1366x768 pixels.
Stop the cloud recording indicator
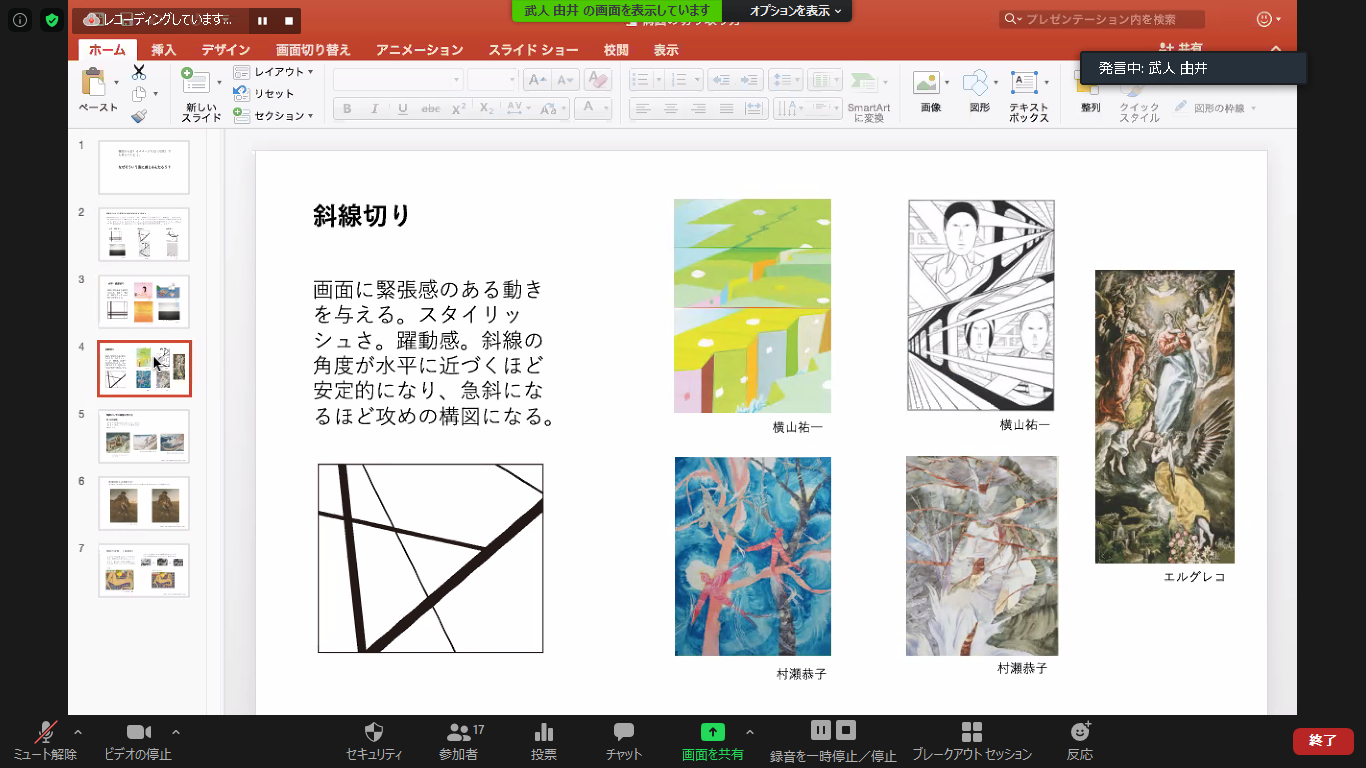pos(289,20)
